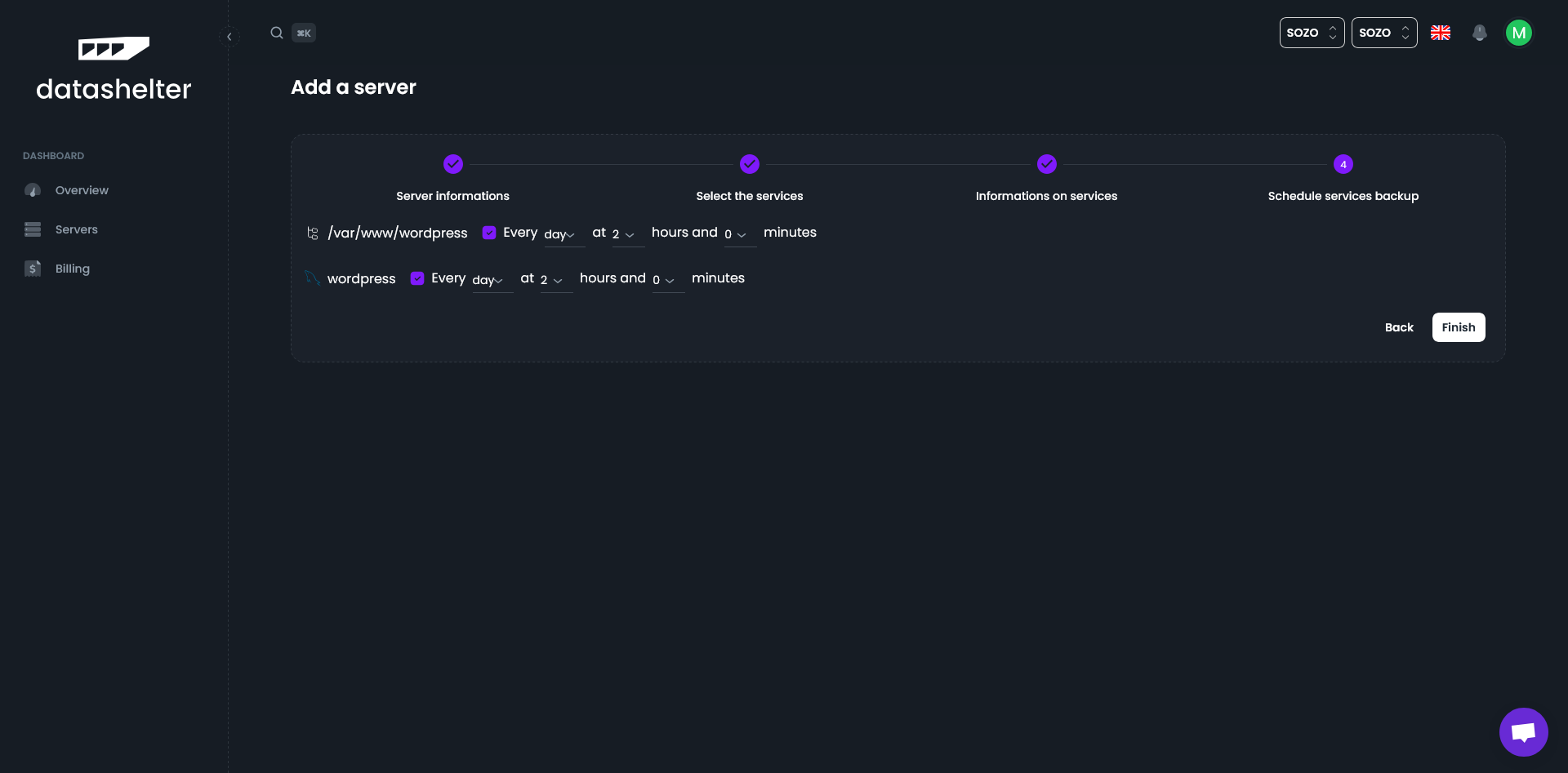Go back to the previous step
1568x773 pixels.
pyautogui.click(x=1398, y=327)
